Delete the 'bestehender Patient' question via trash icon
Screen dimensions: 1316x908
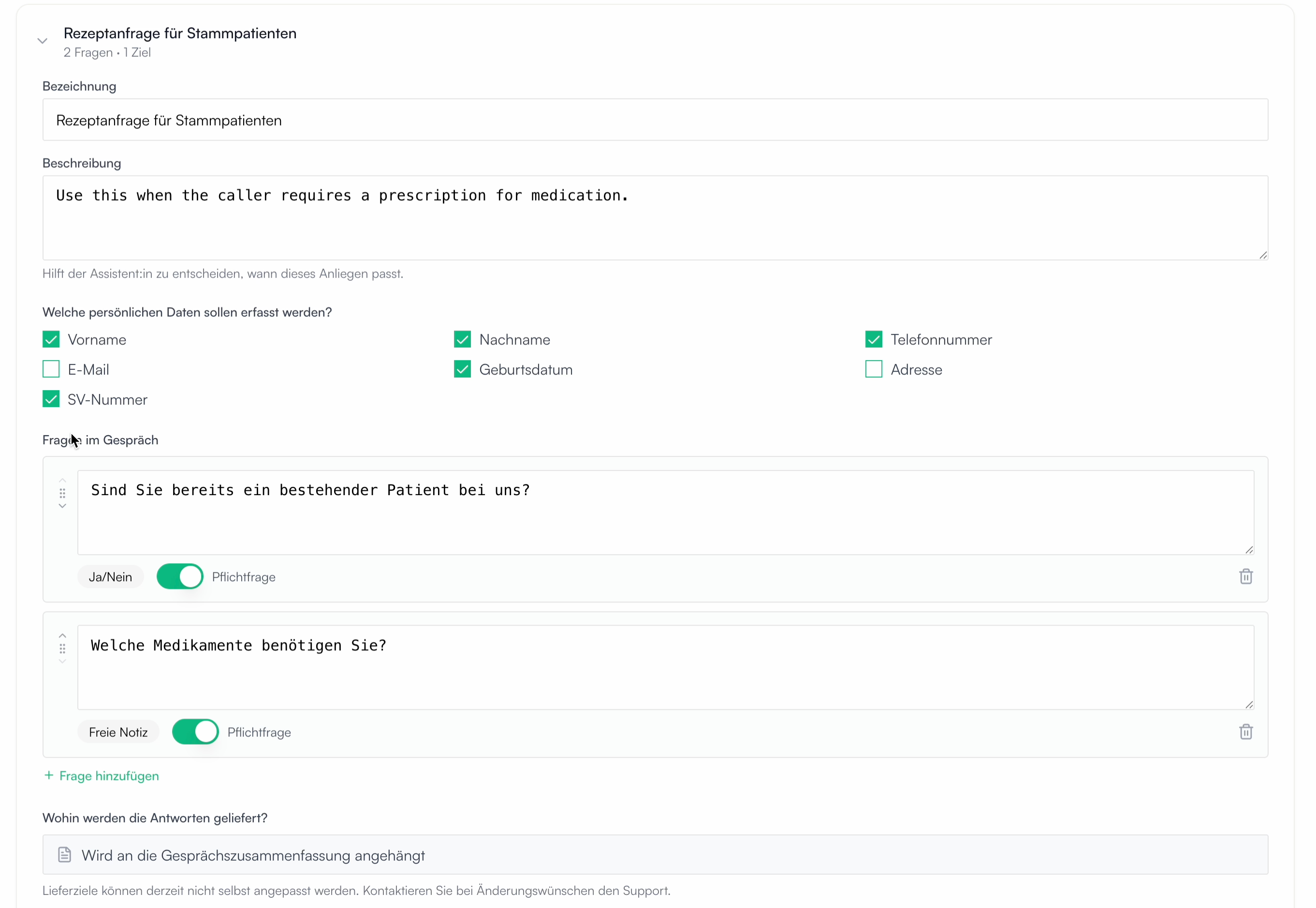coord(1245,577)
